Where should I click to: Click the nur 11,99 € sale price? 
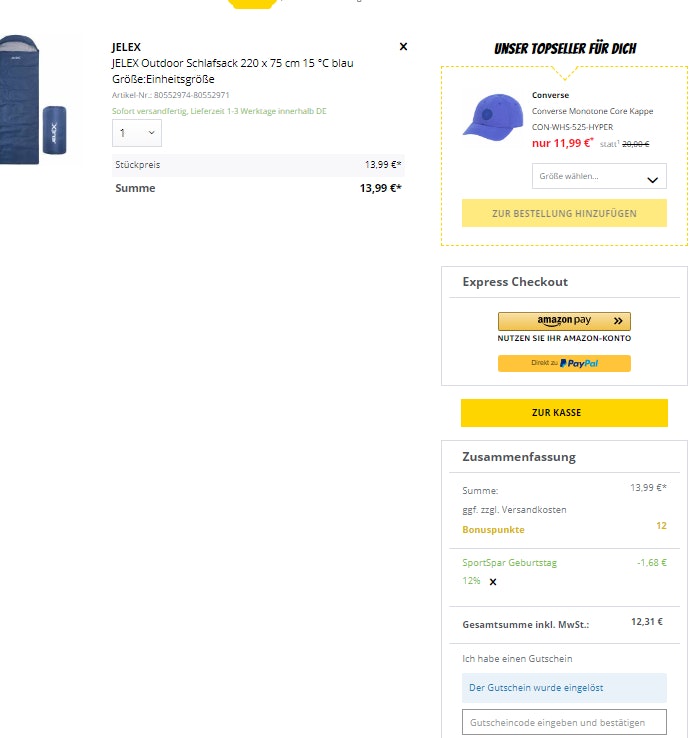[562, 143]
